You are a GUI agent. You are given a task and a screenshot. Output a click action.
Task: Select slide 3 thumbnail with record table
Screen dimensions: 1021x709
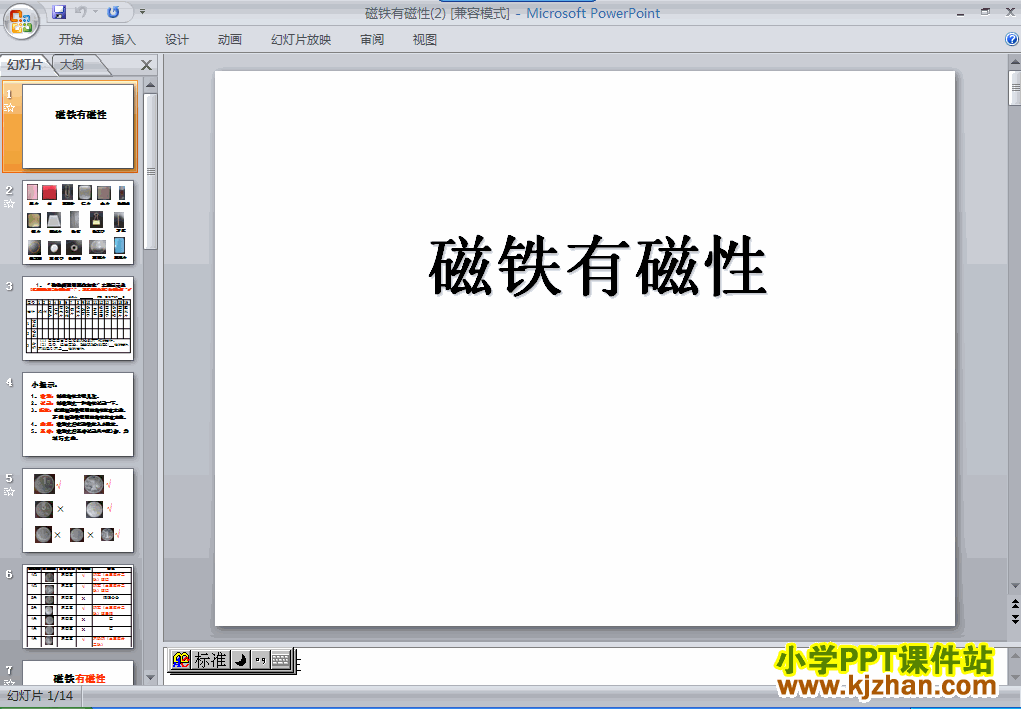coord(78,318)
